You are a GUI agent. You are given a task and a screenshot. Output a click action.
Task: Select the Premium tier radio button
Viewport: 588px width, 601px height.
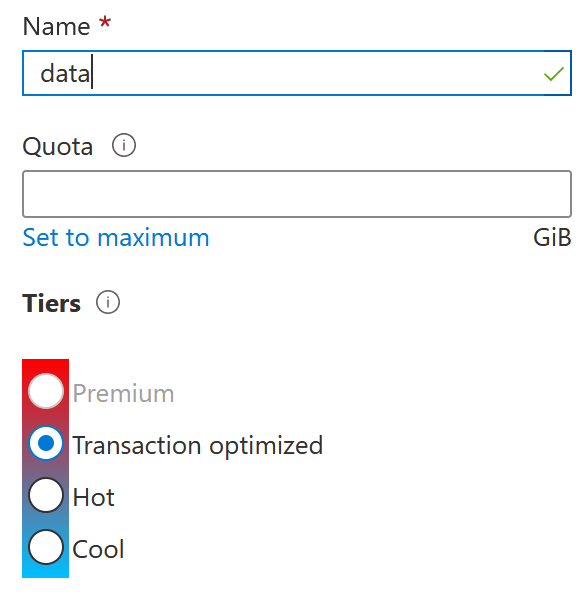click(46, 391)
